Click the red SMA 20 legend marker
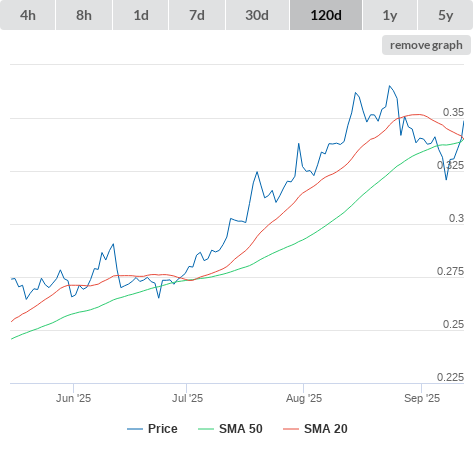Viewport: 474px width, 455px height. click(x=291, y=429)
